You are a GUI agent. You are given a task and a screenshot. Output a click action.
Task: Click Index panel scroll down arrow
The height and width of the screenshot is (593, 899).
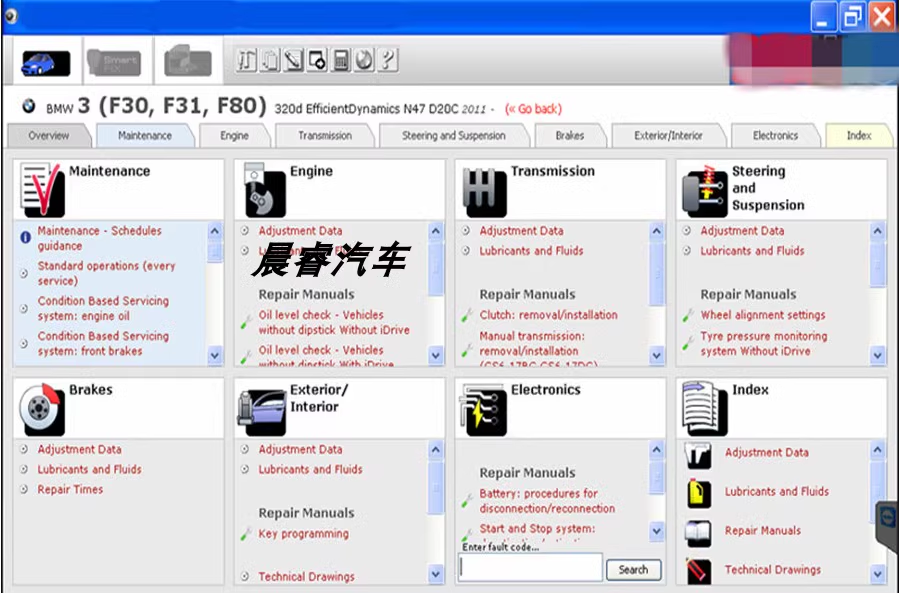(877, 573)
